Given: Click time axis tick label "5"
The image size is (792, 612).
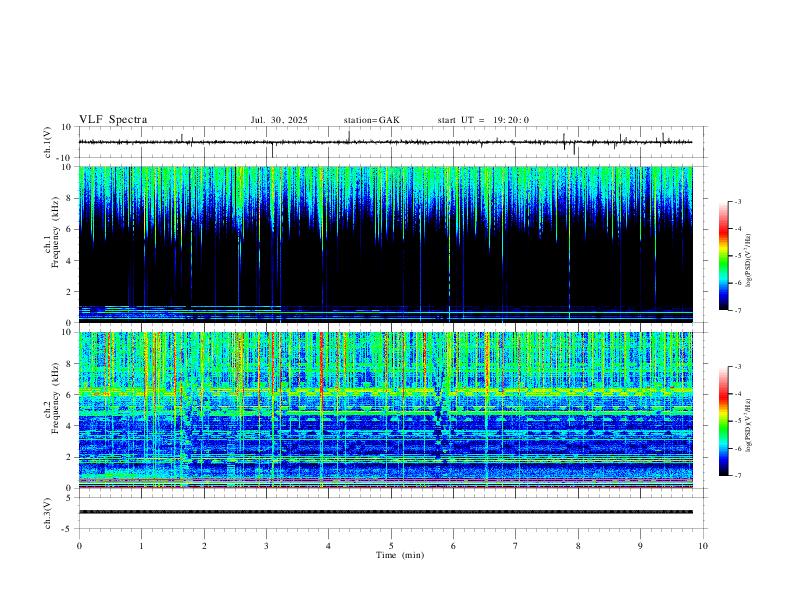Looking at the screenshot, I should [x=391, y=546].
